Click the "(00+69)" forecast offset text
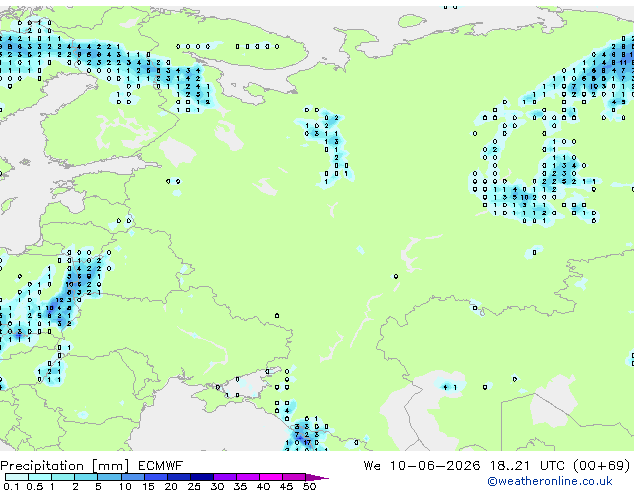This screenshot has height=490, width=634. point(602,466)
